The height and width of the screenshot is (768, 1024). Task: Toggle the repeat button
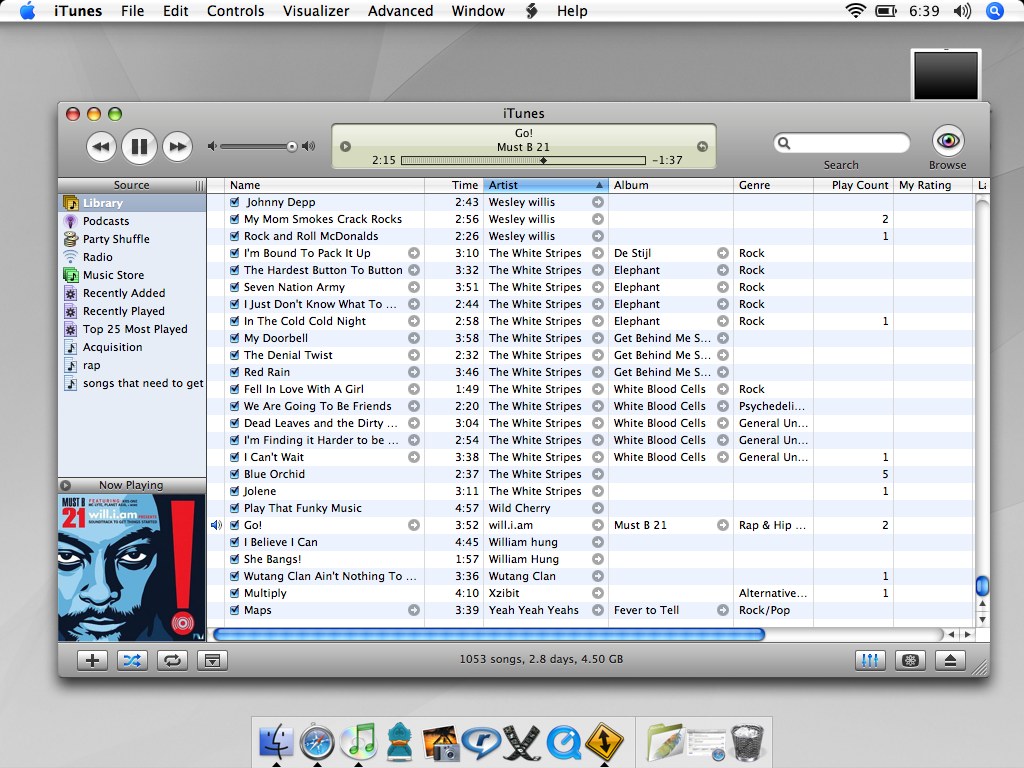pos(172,660)
